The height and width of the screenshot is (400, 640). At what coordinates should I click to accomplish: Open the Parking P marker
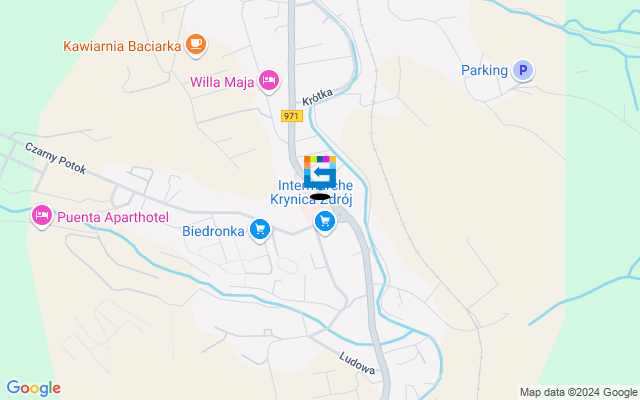coord(523,70)
